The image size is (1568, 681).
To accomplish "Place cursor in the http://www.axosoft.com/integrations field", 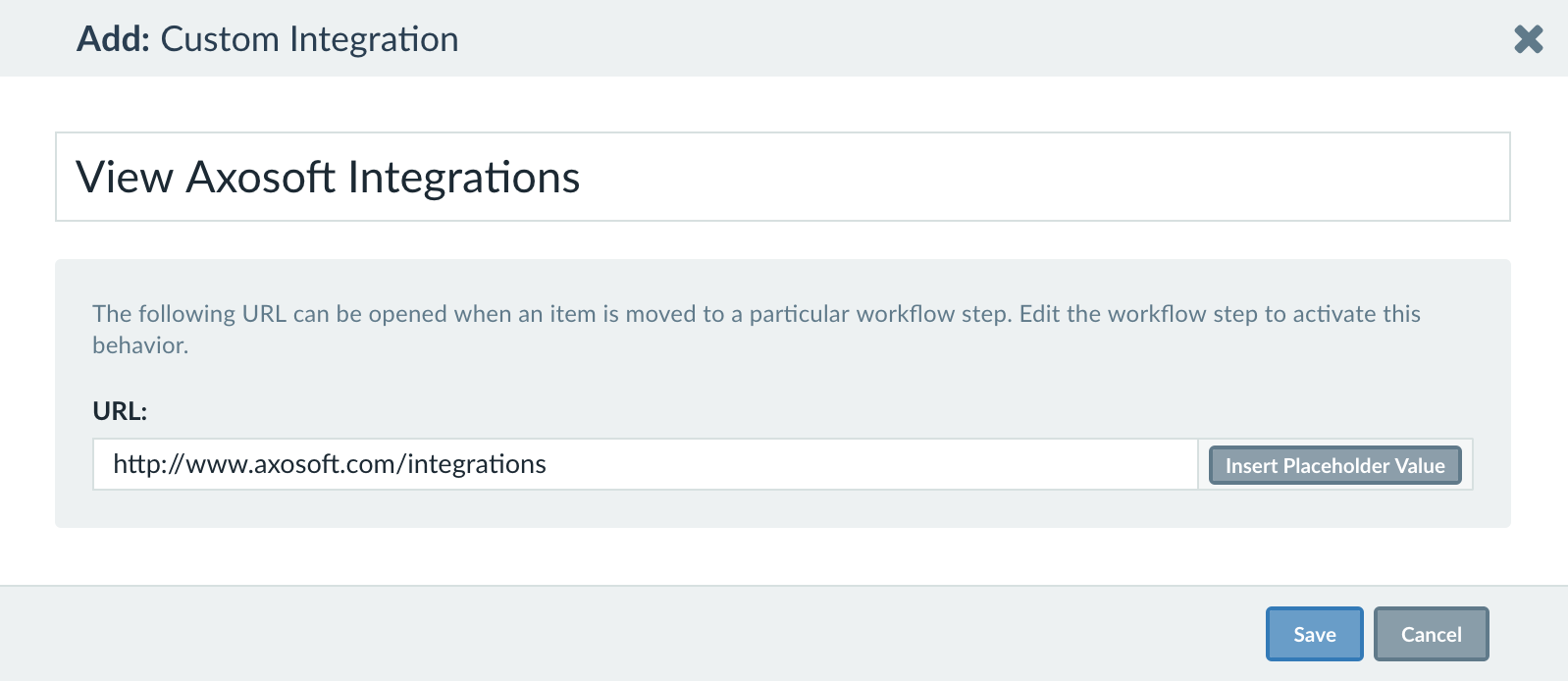I will coord(638,464).
